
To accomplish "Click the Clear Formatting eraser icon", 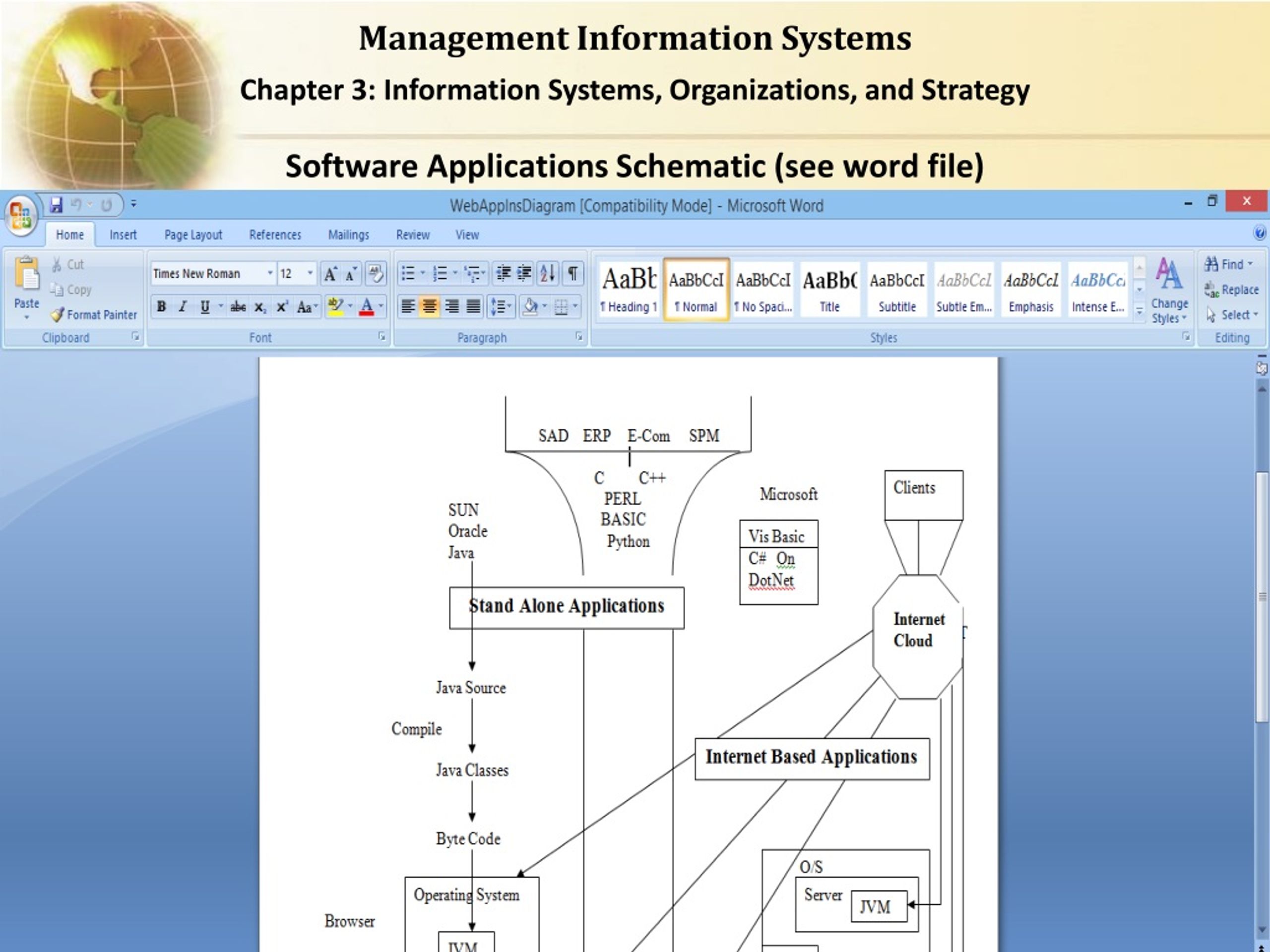I will pos(376,274).
